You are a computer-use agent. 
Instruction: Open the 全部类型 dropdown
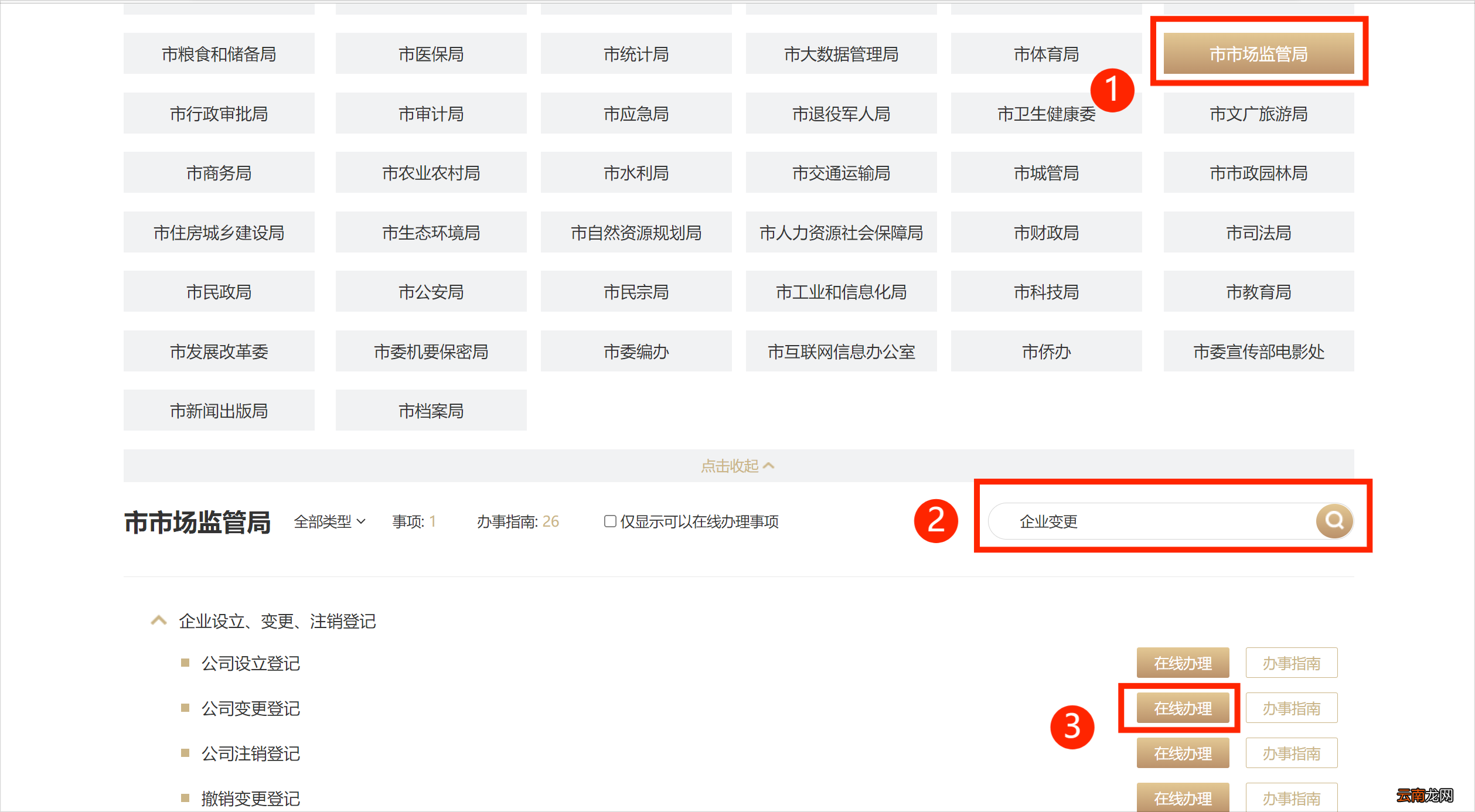pyautogui.click(x=329, y=521)
